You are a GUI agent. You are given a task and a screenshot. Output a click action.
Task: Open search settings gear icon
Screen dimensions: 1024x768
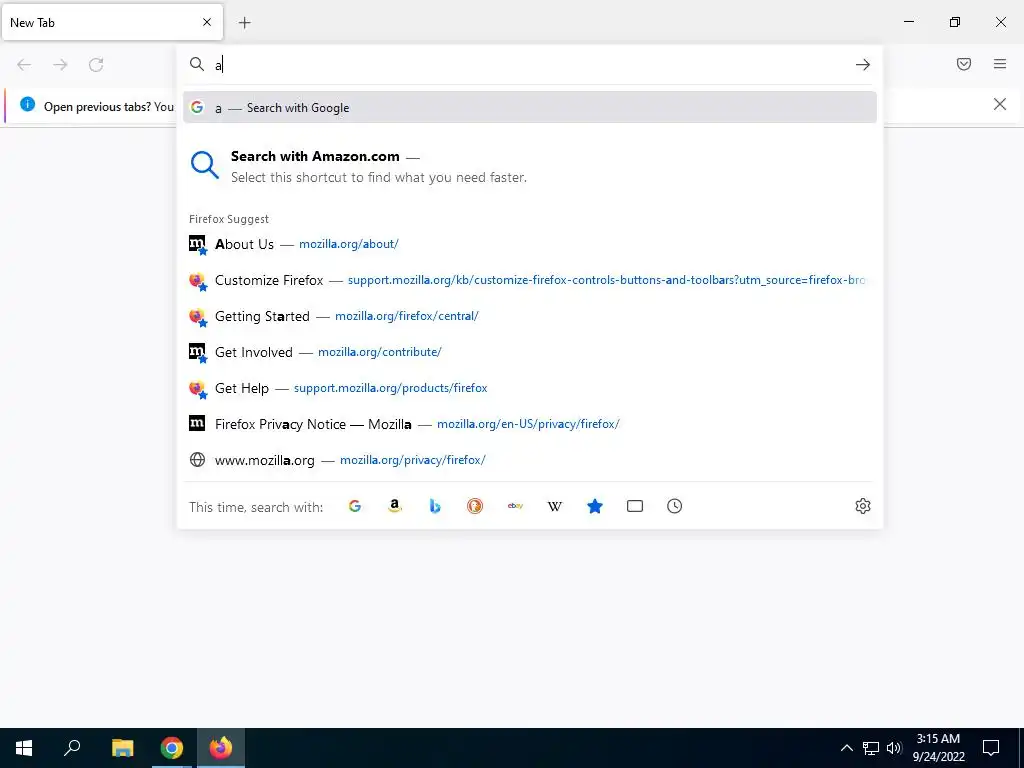(x=863, y=506)
